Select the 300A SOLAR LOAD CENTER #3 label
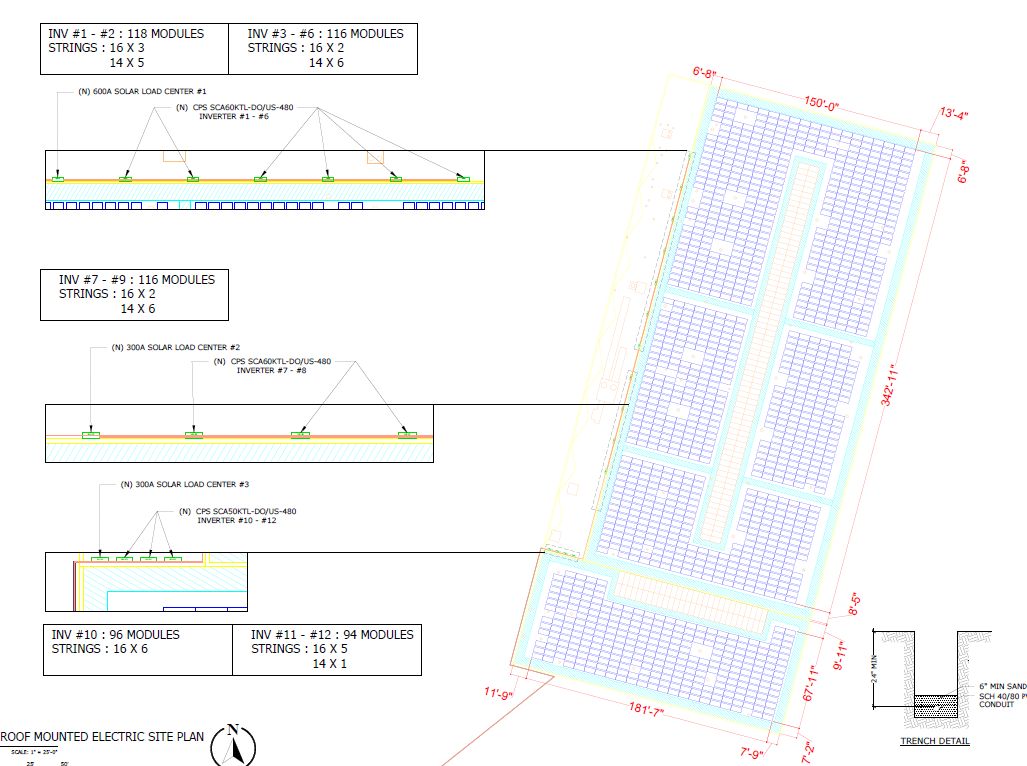 tap(184, 484)
